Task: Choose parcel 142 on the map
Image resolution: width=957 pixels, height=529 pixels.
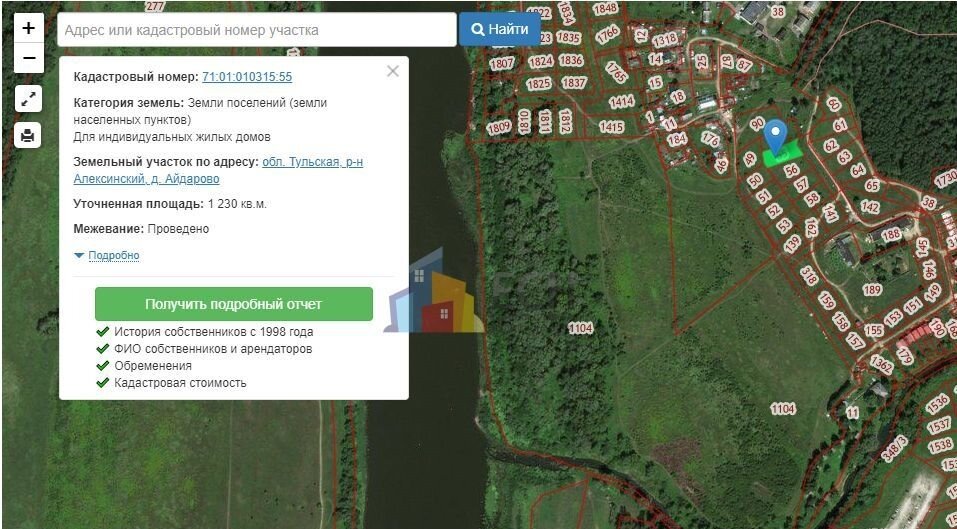Action: tap(869, 208)
